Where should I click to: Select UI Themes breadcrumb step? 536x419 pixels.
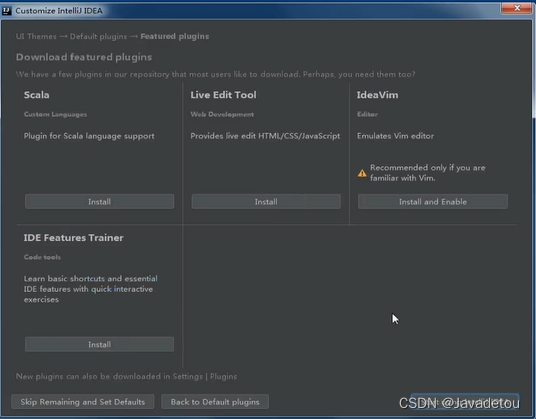tap(36, 36)
